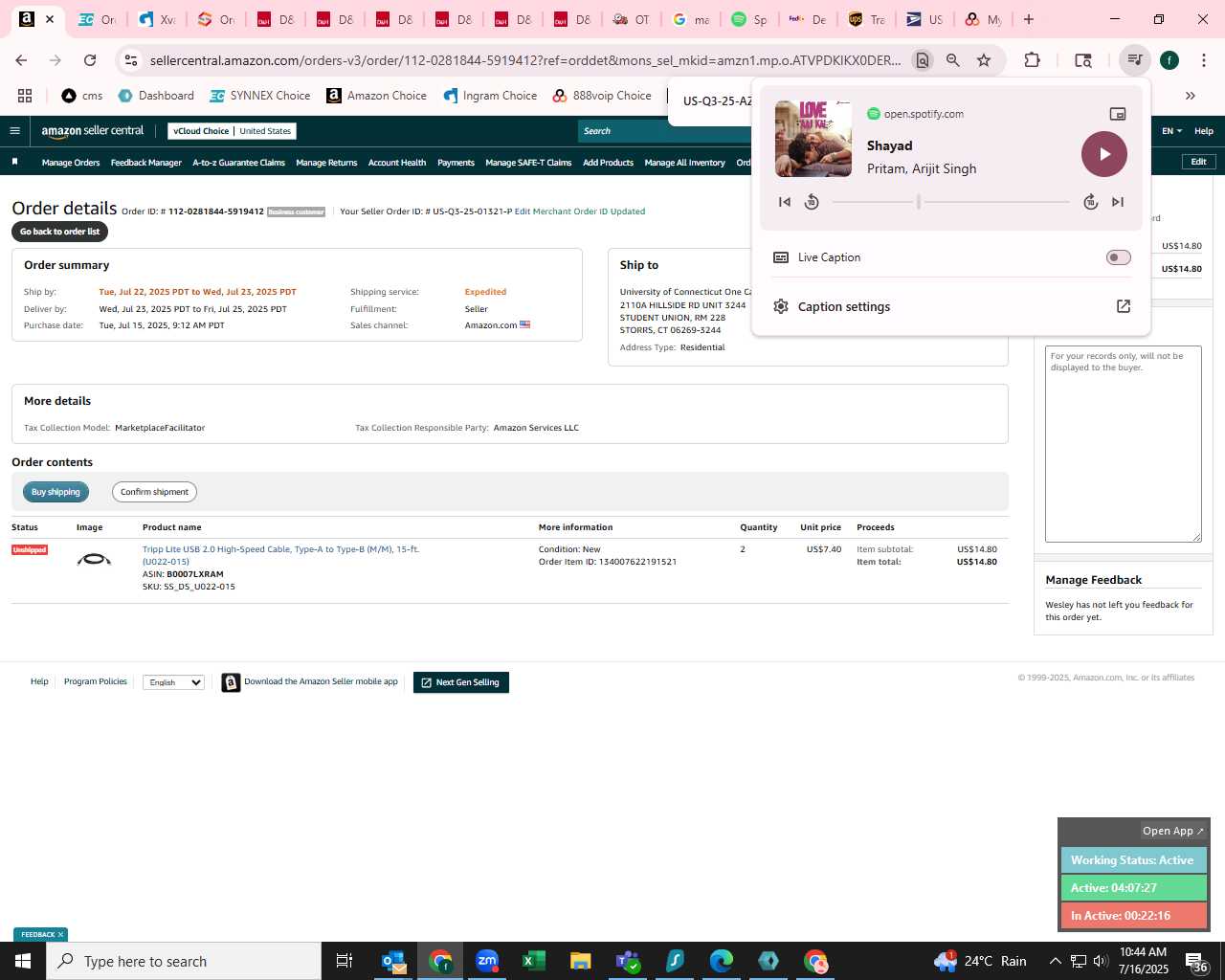
Task: Click the Windows search box
Action: click(x=184, y=961)
